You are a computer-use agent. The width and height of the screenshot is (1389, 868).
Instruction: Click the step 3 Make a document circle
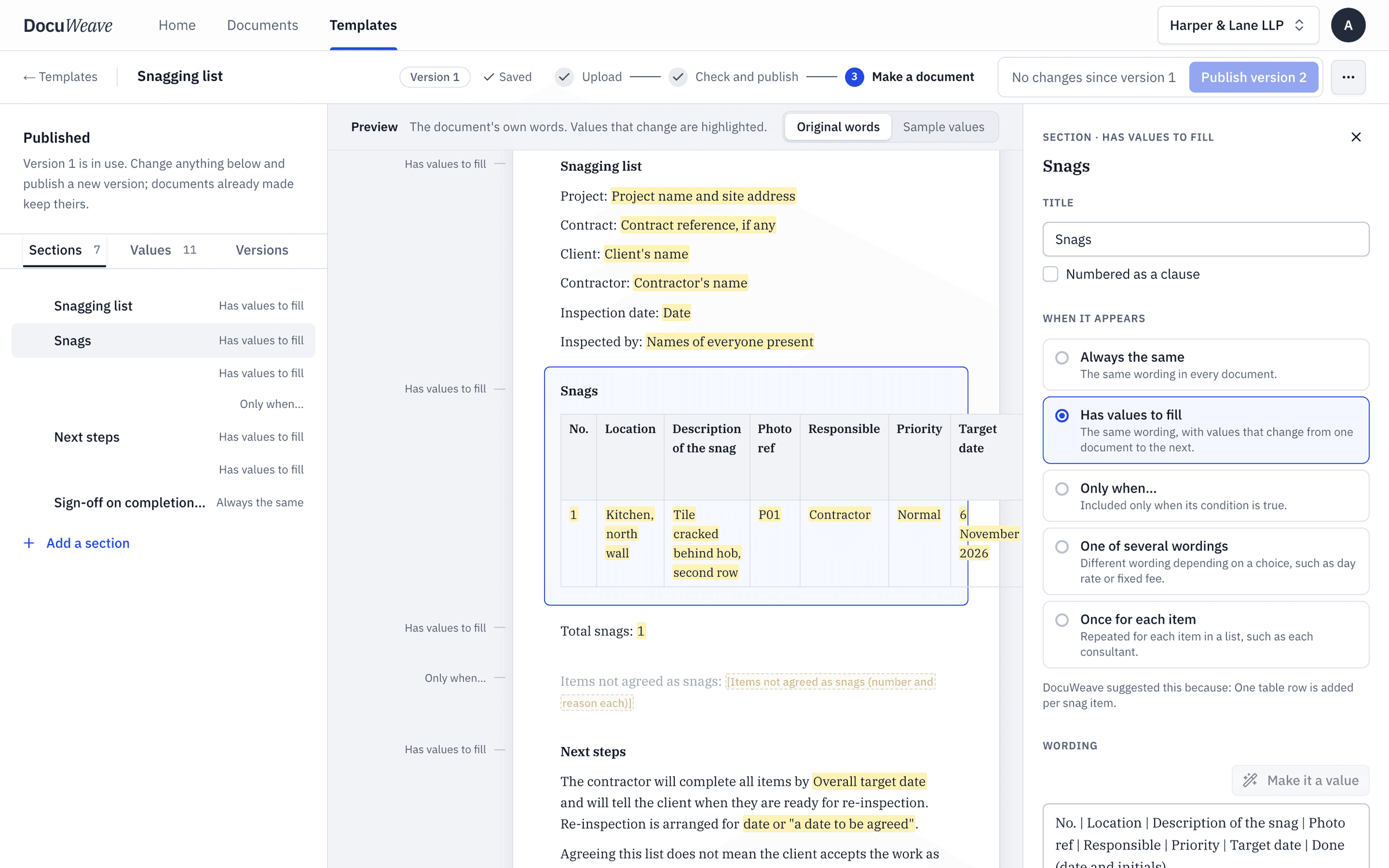coord(854,77)
